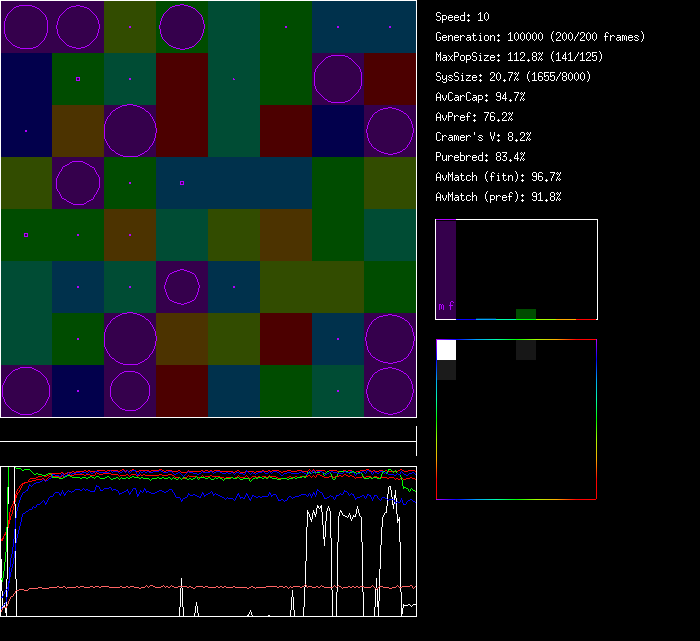Click the smallest purple circle in the grid
Screen dimensions: 700x641
pos(182,287)
